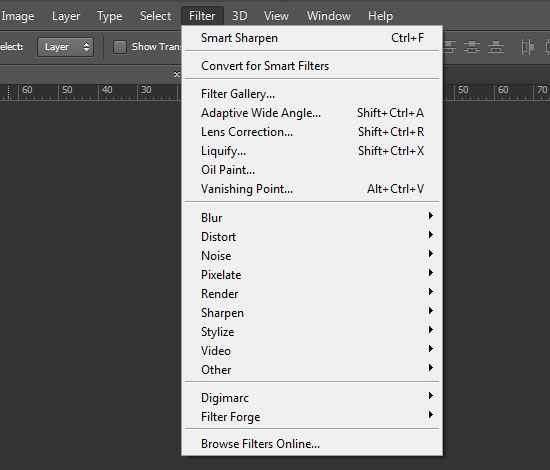This screenshot has height=470, width=550.
Task: Open the Filter Forge submenu
Action: pos(312,417)
